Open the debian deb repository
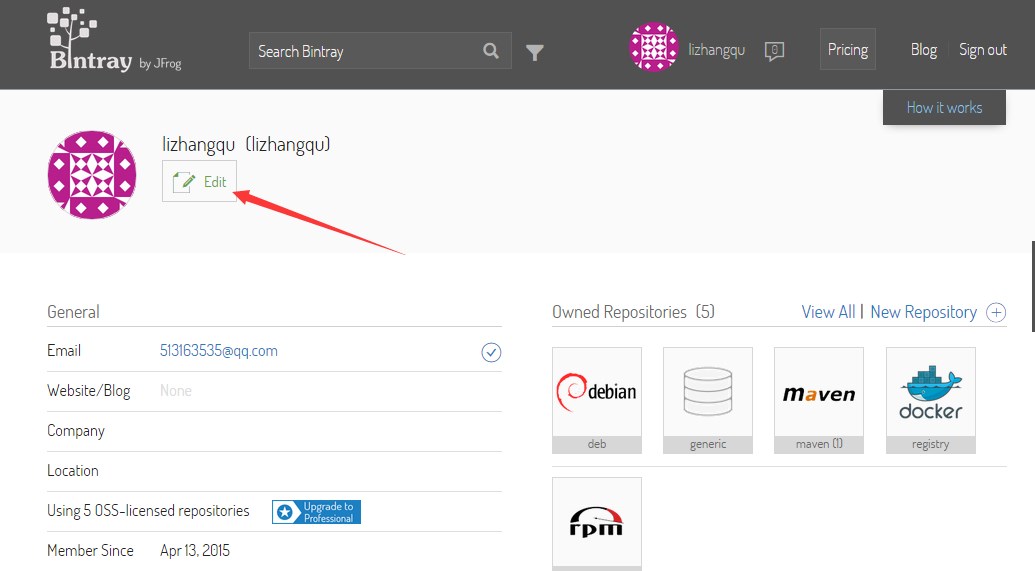Screen dimensions: 1035x571 coord(597,400)
